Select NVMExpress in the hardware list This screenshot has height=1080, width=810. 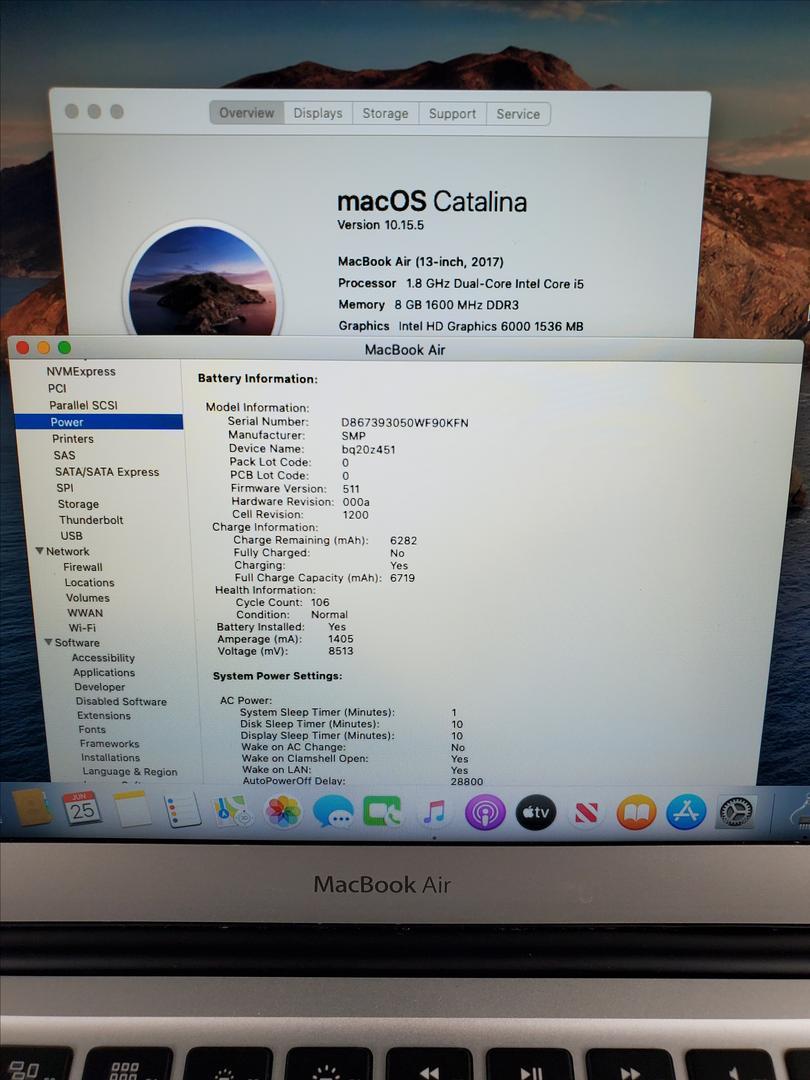click(x=81, y=371)
